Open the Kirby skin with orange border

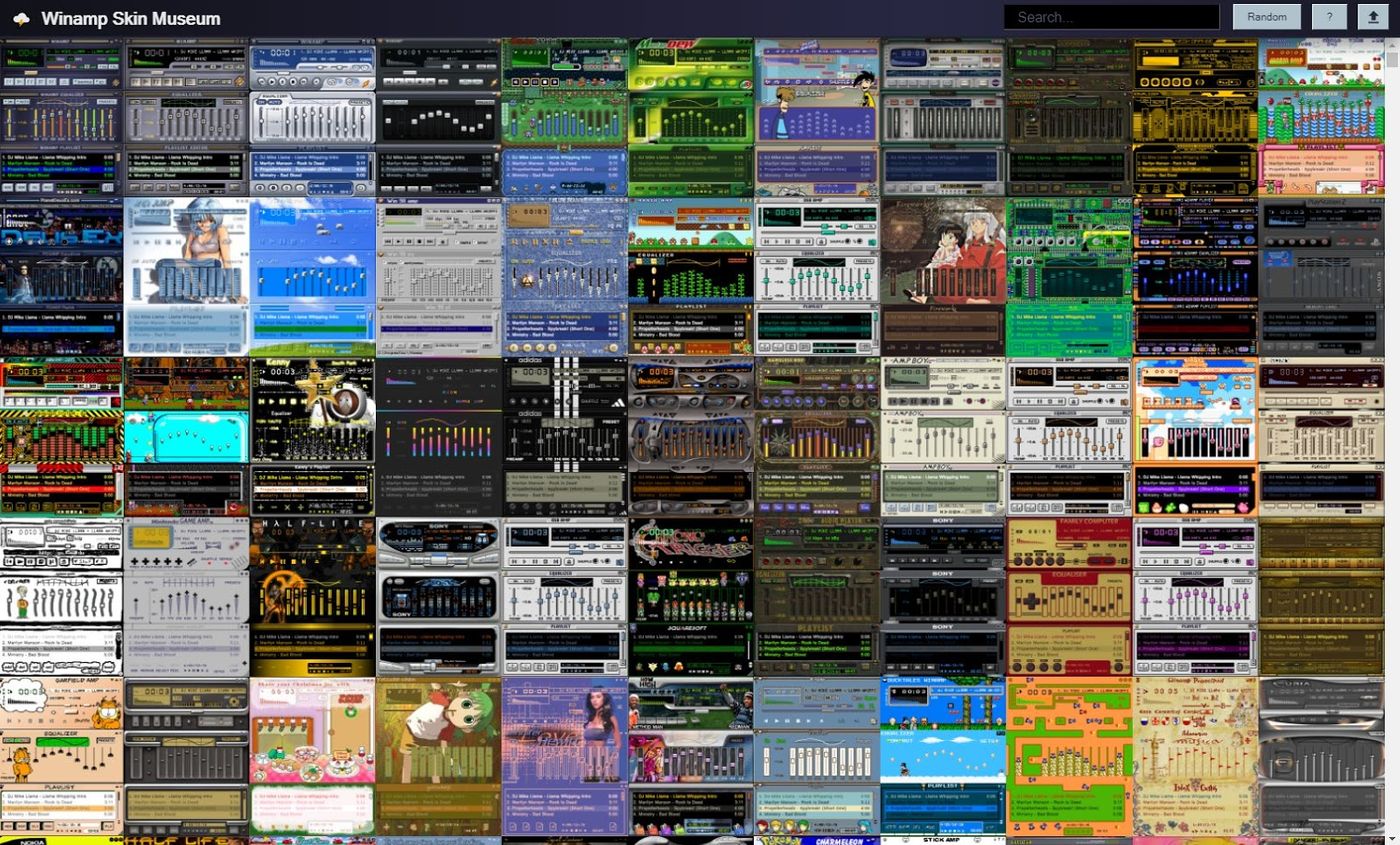pyautogui.click(x=1195, y=437)
